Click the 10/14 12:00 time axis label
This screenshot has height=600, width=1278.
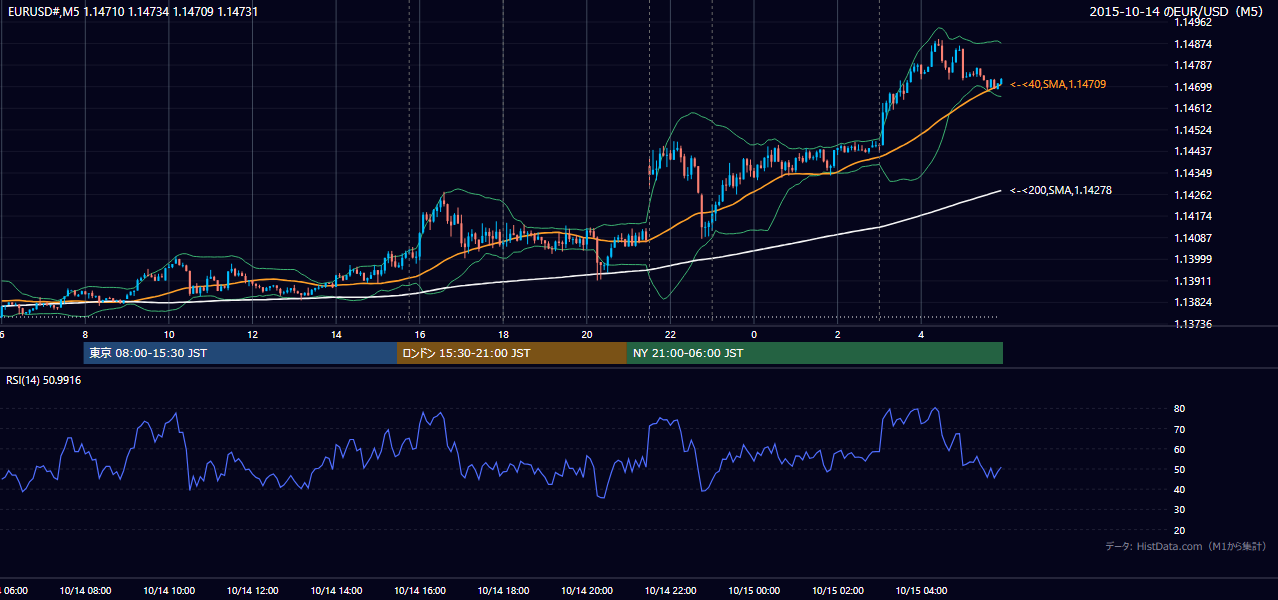[x=252, y=591]
